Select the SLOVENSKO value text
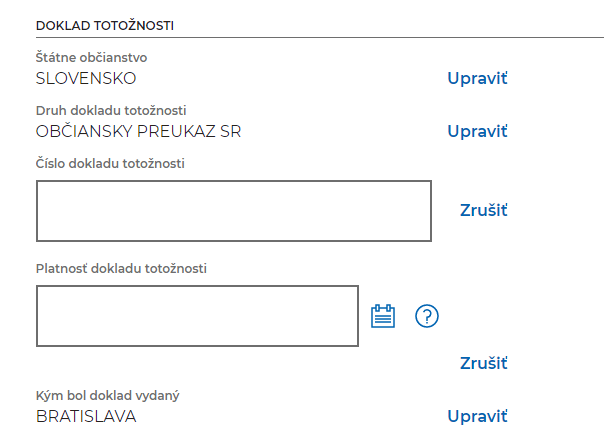The width and height of the screenshot is (604, 442). pyautogui.click(x=86, y=79)
